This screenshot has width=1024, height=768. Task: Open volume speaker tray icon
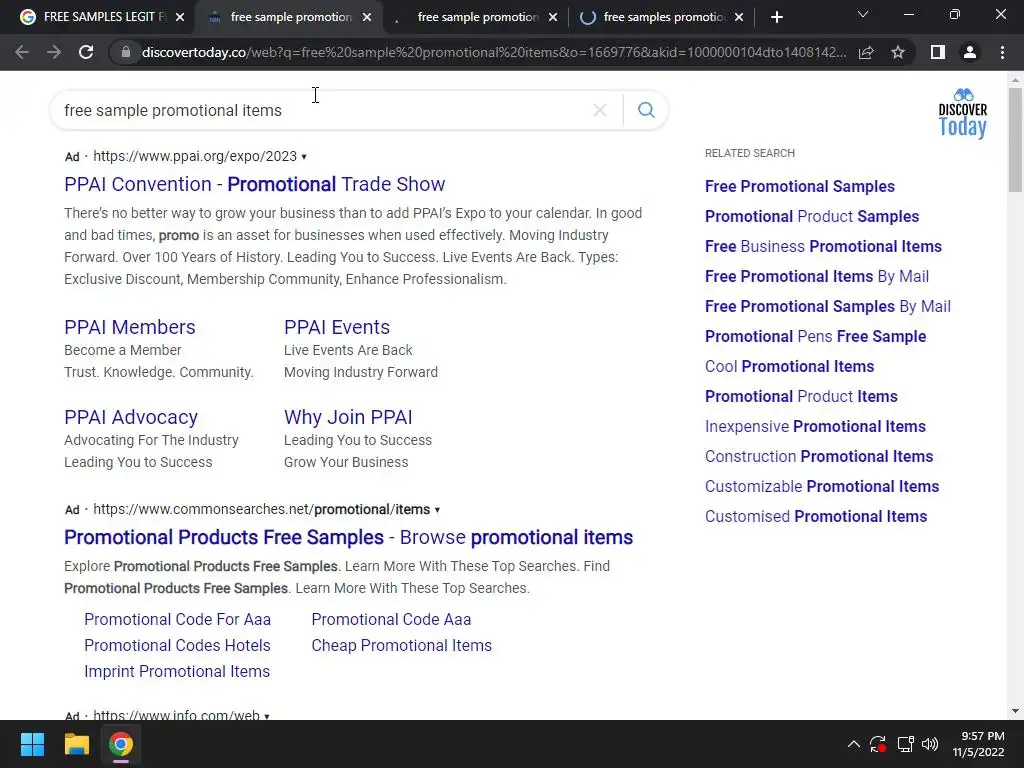930,744
